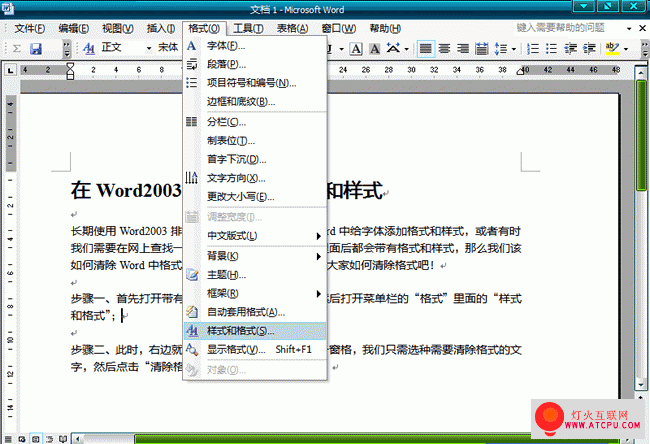Switch to Web layout view button
This screenshot has width=650, height=444.
tap(22, 439)
